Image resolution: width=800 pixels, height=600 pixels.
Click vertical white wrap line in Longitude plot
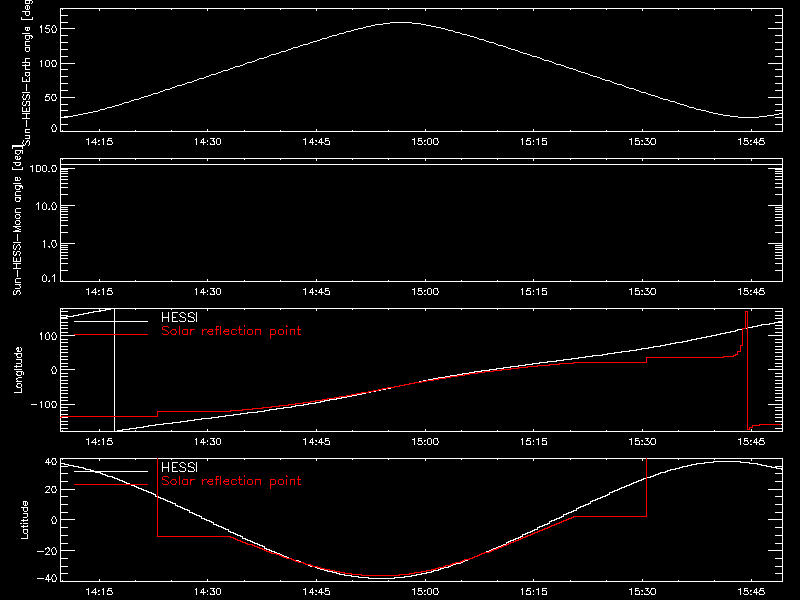pos(114,370)
